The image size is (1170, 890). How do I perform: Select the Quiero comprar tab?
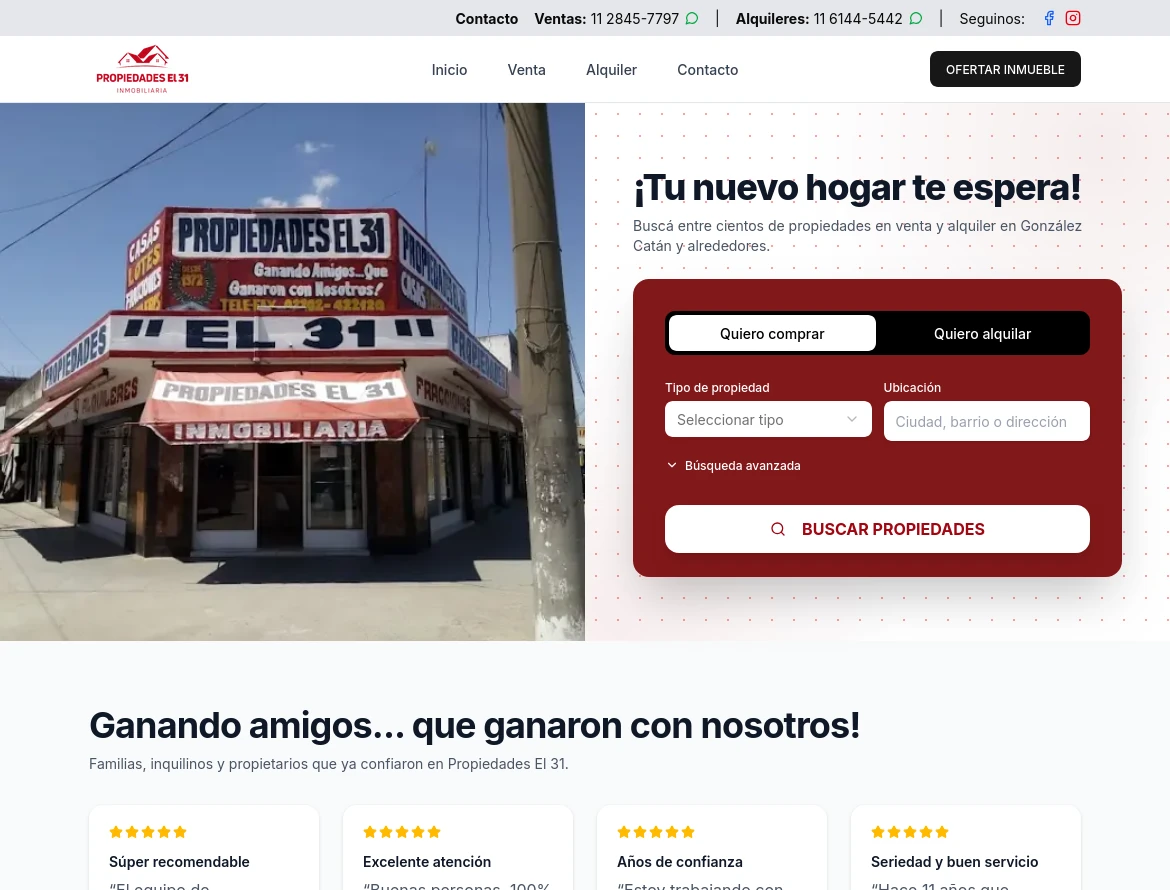[x=772, y=333]
